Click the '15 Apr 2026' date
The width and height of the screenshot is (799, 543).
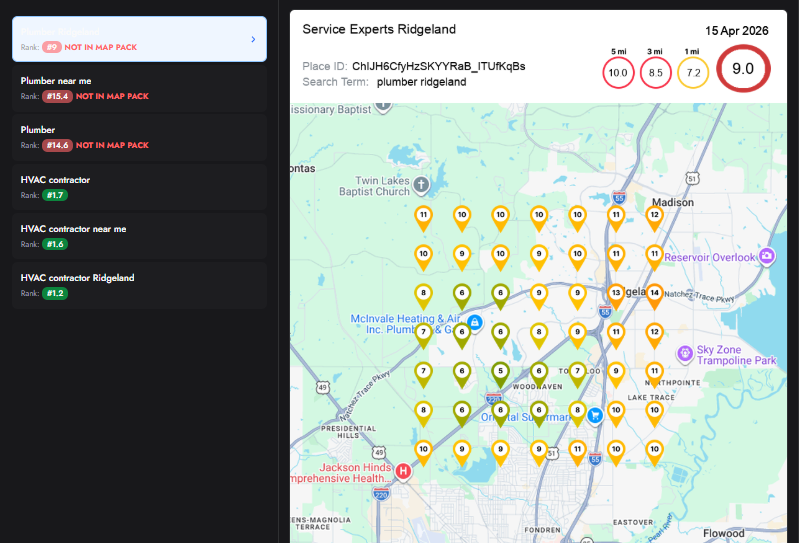(736, 31)
